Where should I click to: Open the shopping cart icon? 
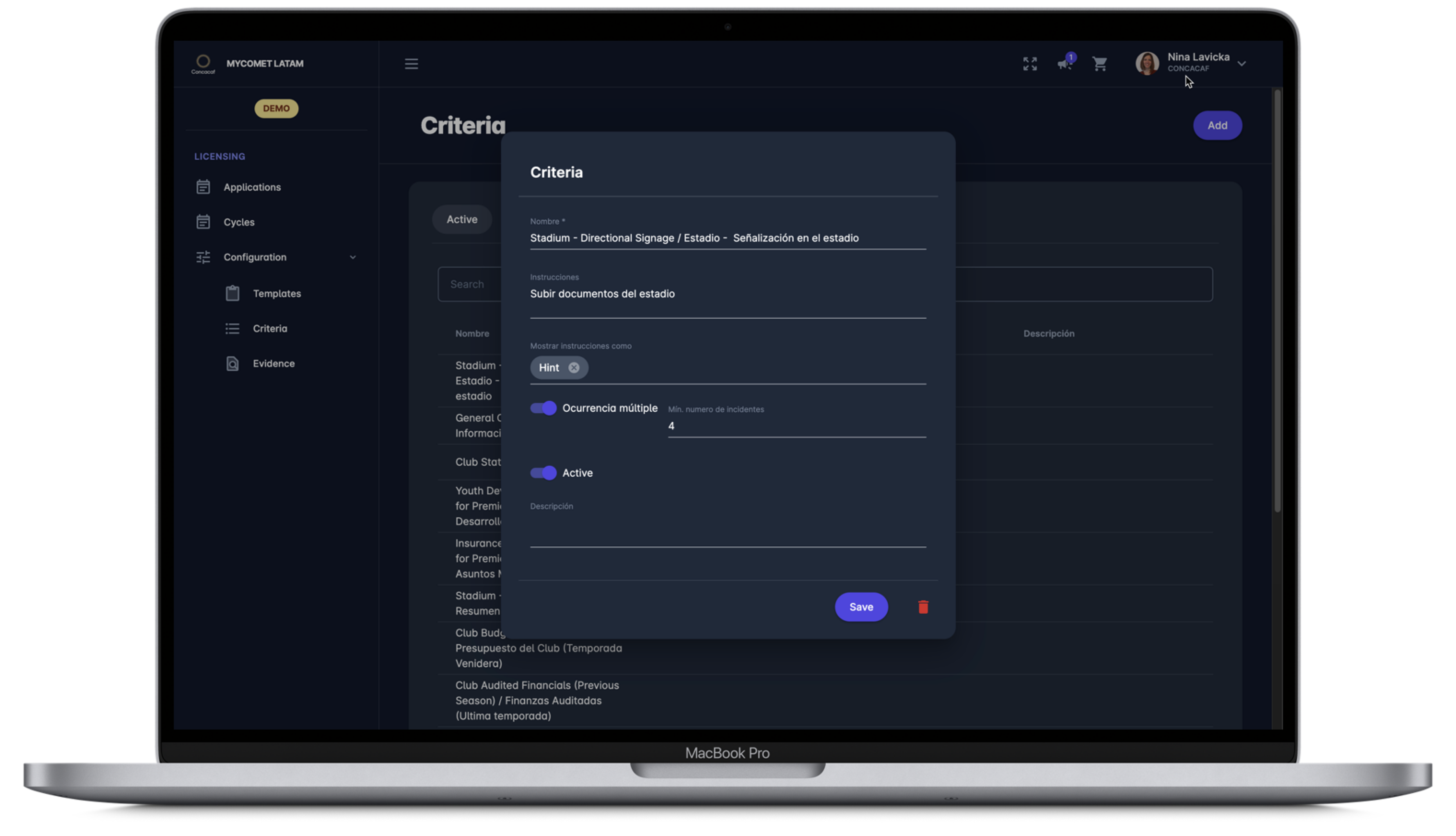click(x=1099, y=64)
